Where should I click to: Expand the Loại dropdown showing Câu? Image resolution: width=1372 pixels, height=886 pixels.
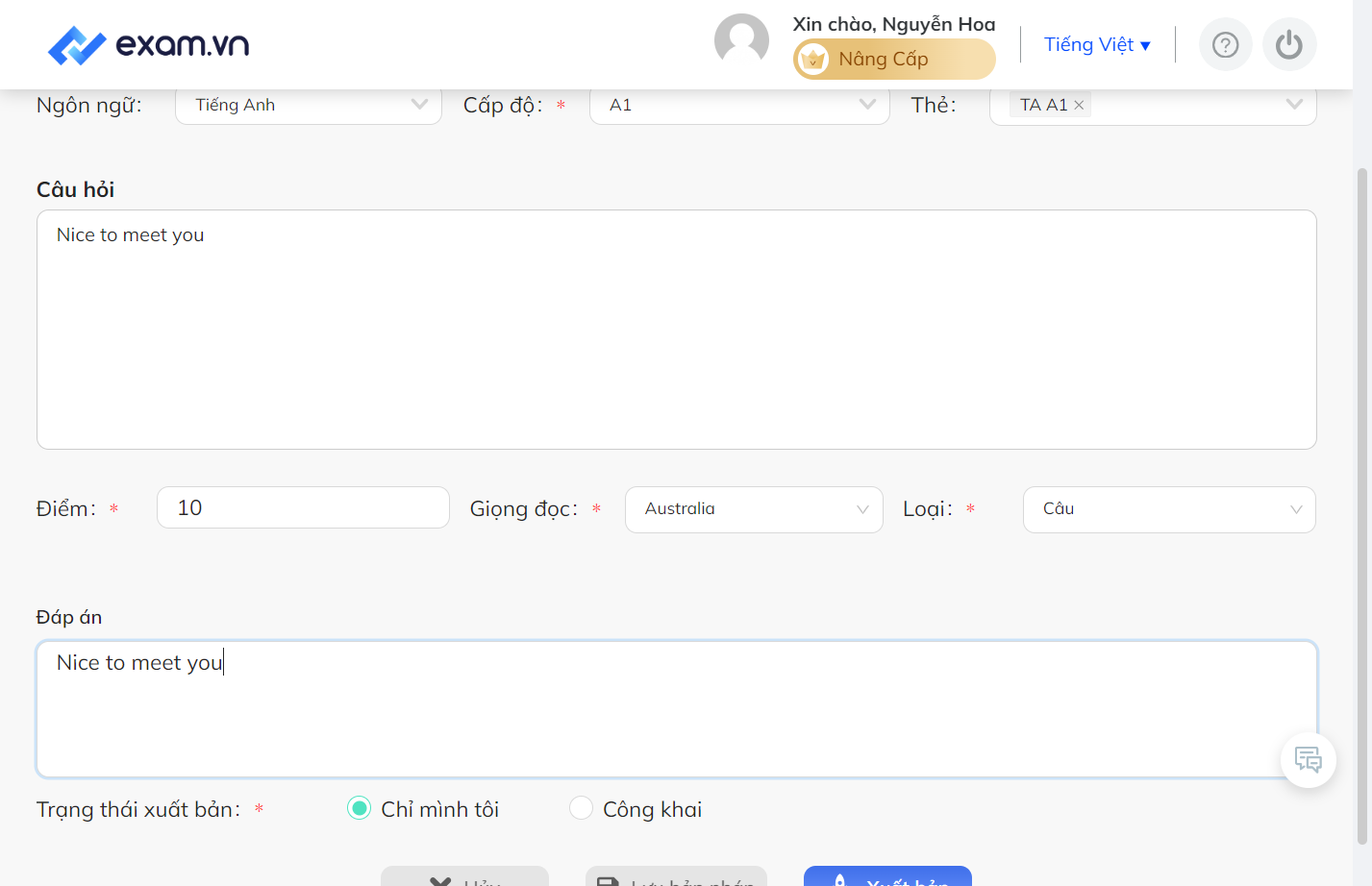coord(1169,509)
